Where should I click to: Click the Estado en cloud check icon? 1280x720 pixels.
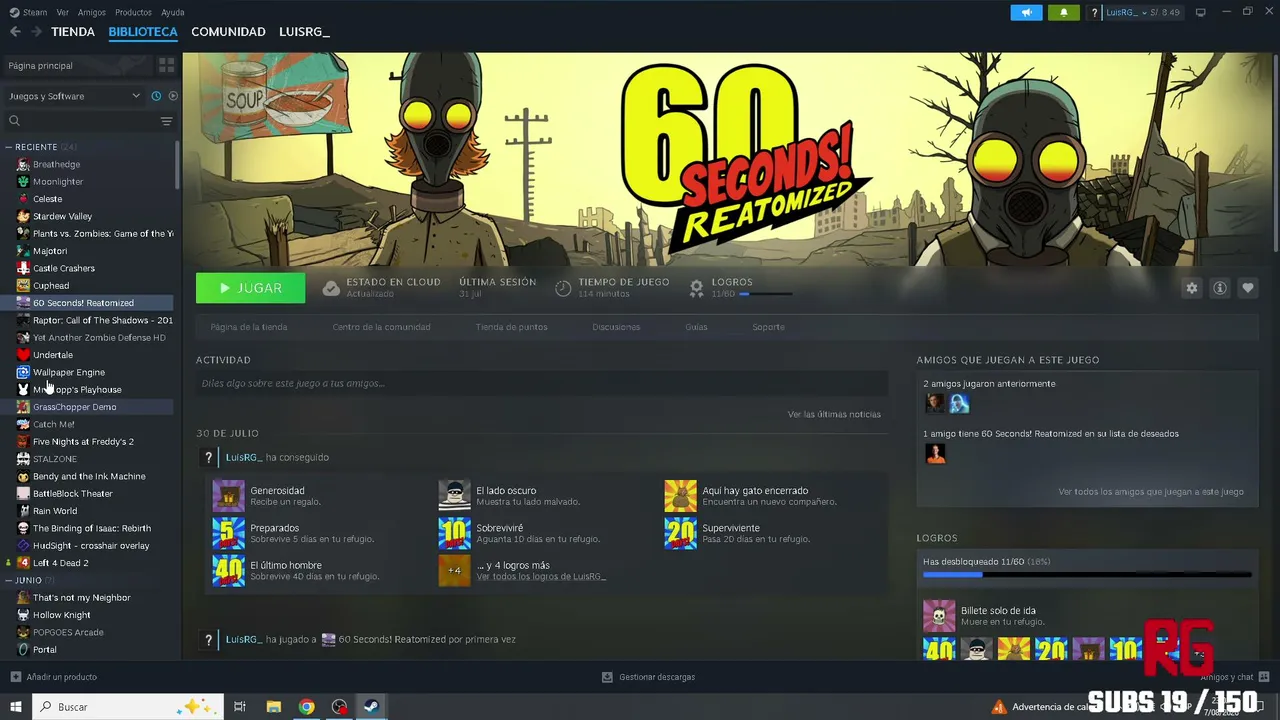click(331, 288)
